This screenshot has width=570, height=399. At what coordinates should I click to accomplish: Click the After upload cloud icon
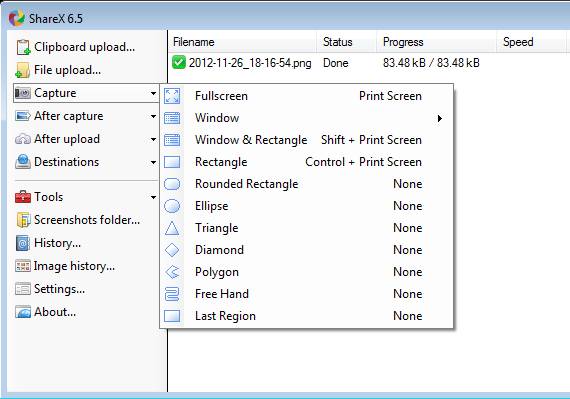[x=23, y=139]
